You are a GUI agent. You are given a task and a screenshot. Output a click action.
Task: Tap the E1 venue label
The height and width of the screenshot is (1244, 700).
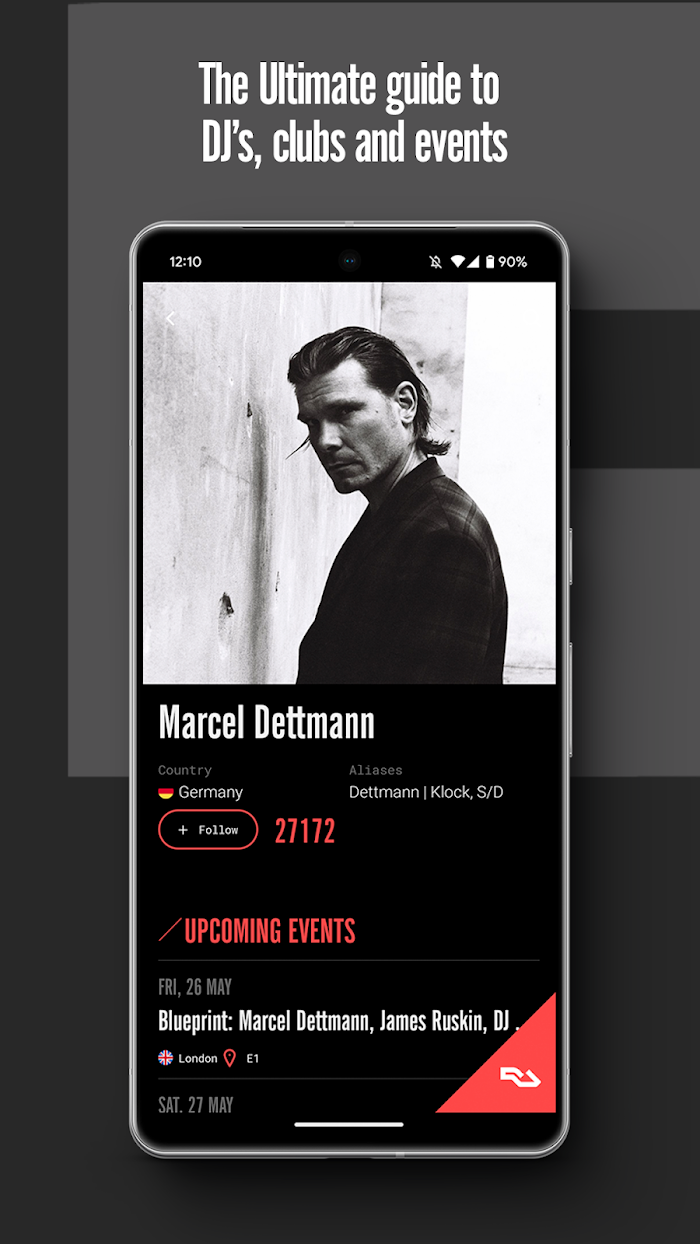click(x=253, y=1058)
